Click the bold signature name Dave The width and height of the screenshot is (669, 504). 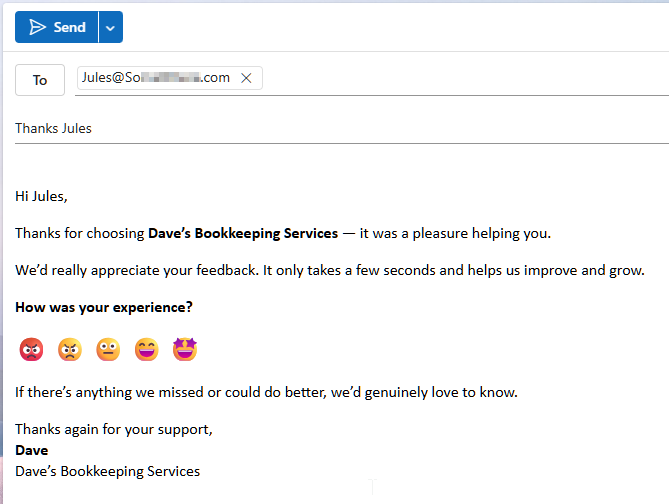tap(32, 450)
